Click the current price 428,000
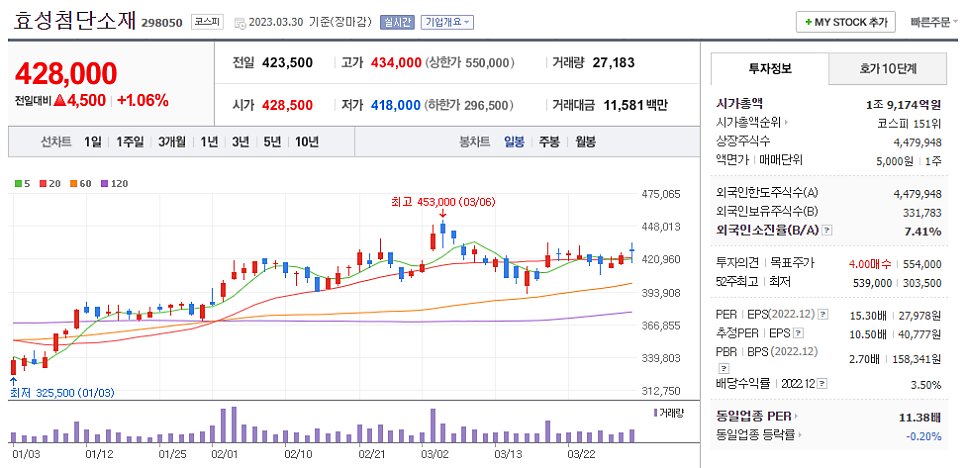Viewport: 966px width, 468px height. pos(66,74)
